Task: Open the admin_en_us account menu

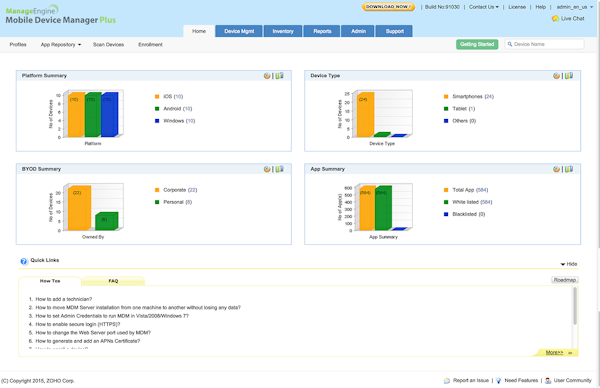Action: (575, 7)
